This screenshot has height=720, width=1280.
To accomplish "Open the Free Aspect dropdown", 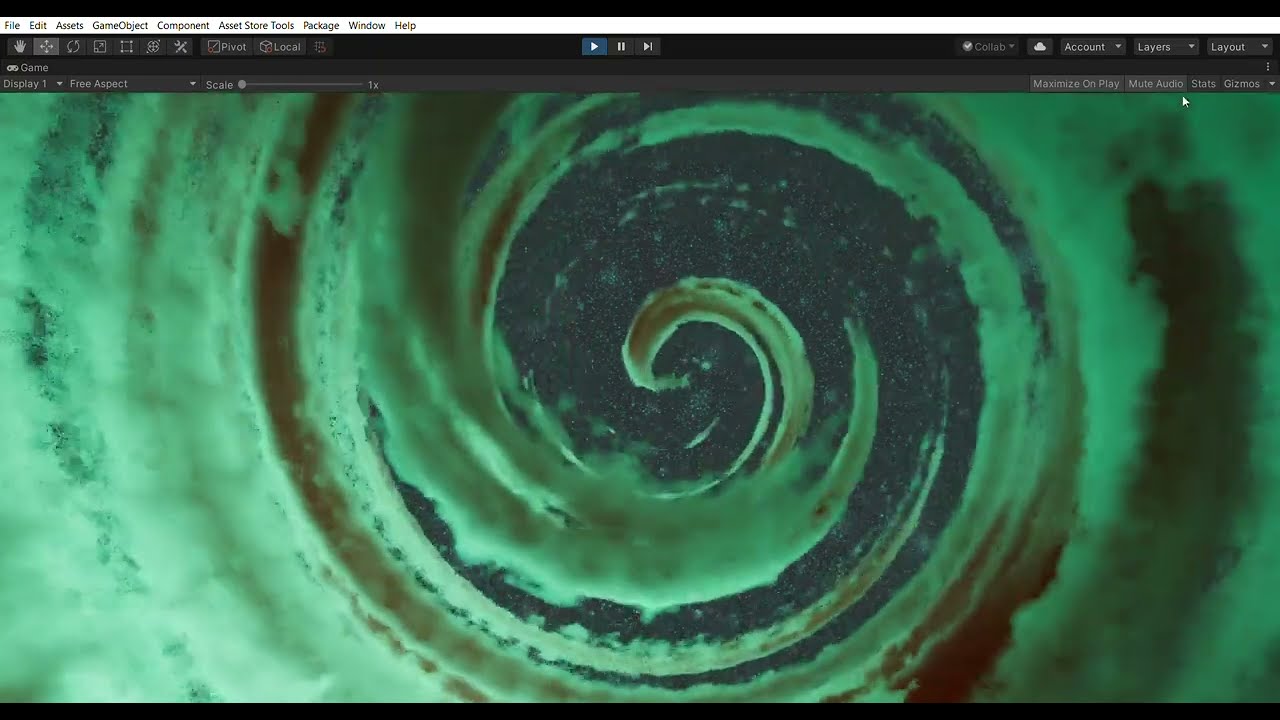I will click(133, 84).
